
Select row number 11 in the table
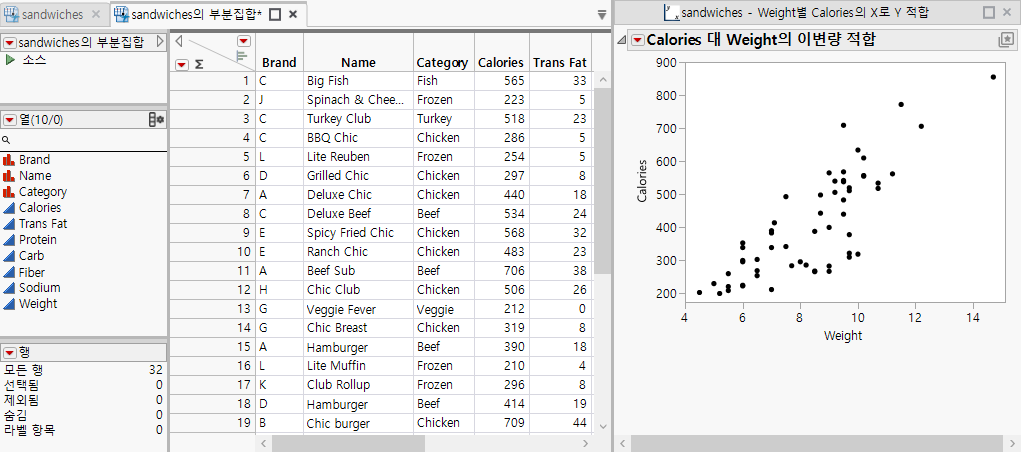[x=212, y=270]
